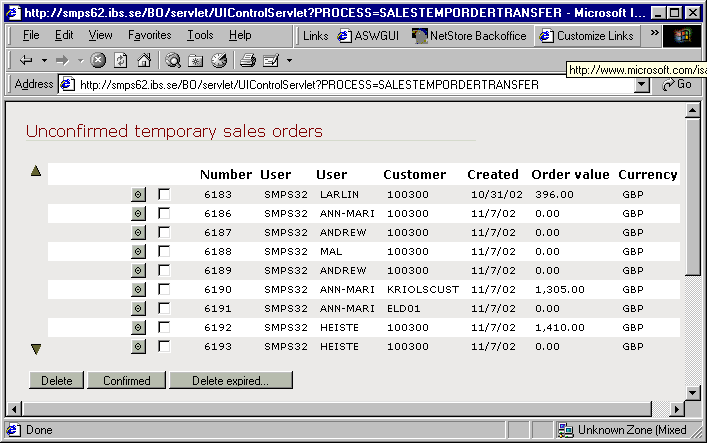Select the checkbox for order 6188
The width and height of the screenshot is (707, 443).
[x=164, y=251]
